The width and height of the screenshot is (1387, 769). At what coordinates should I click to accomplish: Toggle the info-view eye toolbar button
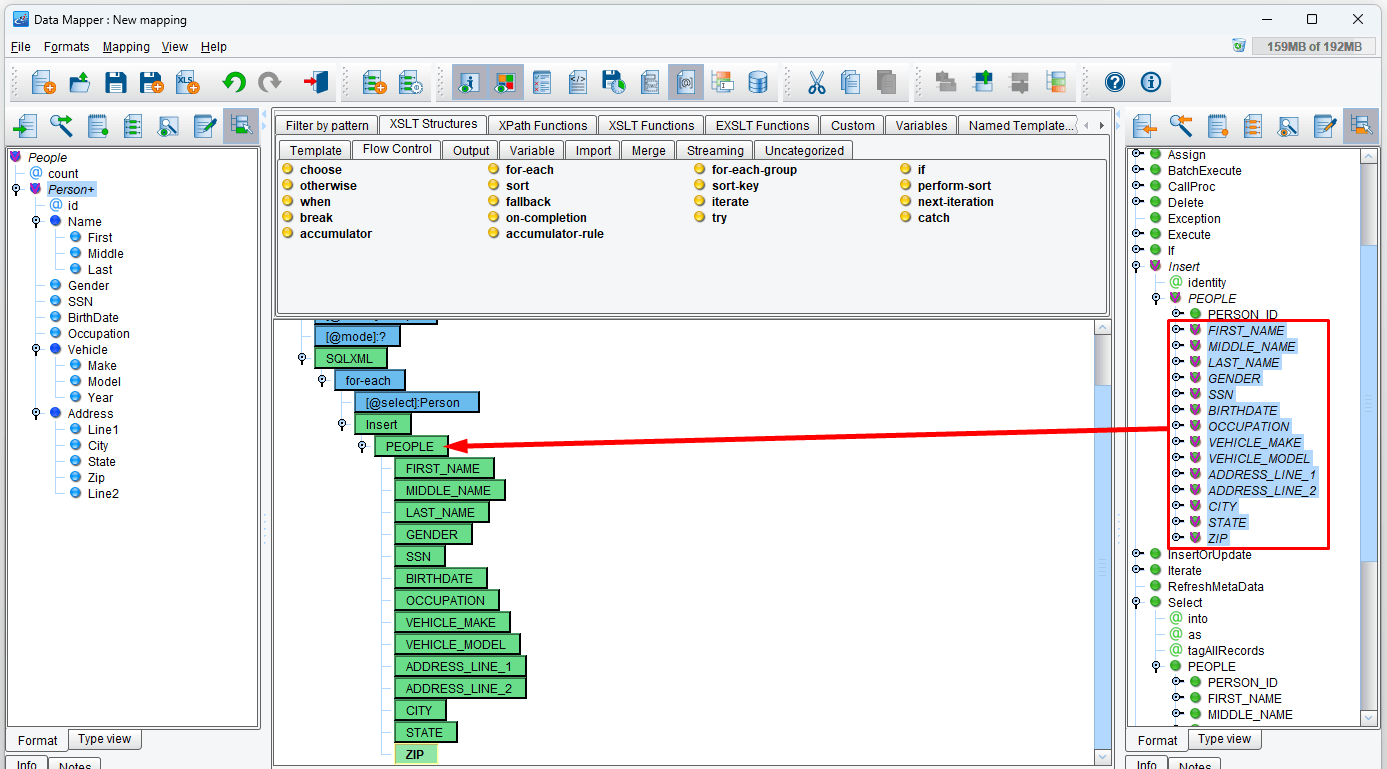click(469, 82)
